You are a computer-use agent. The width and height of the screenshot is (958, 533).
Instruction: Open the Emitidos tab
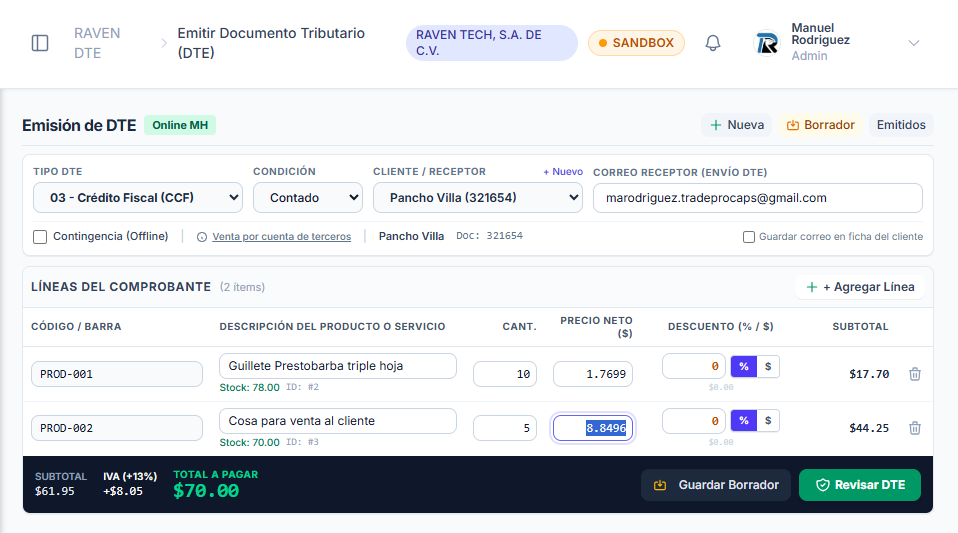click(x=901, y=125)
